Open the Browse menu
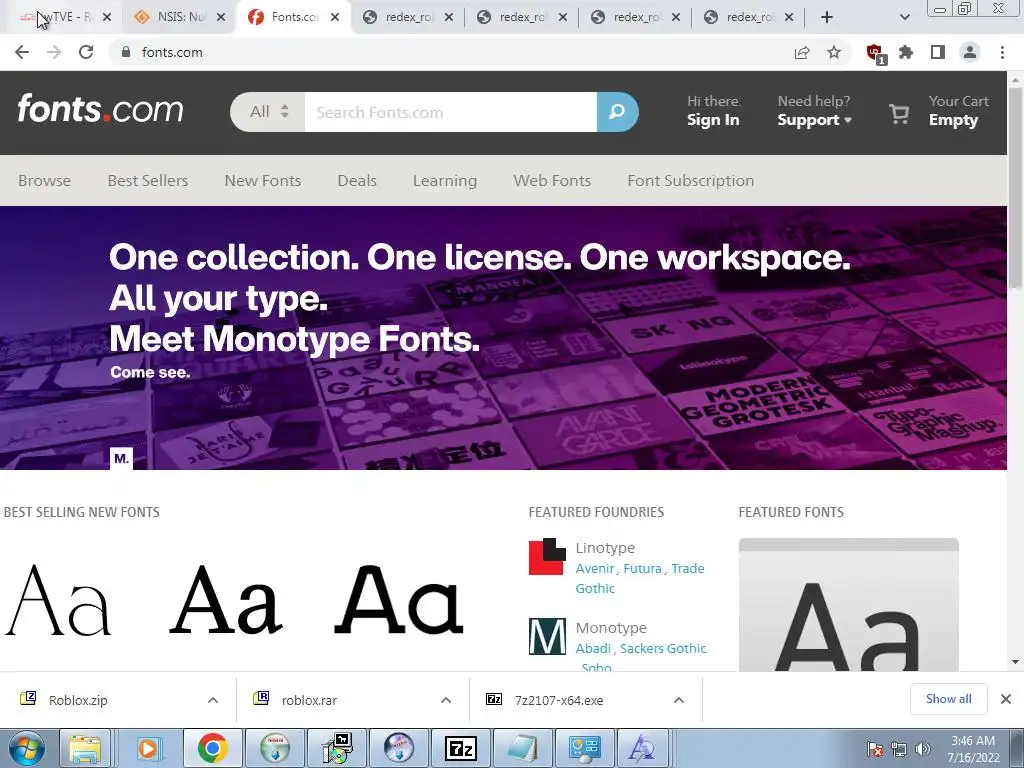The height and width of the screenshot is (768, 1024). coord(44,181)
